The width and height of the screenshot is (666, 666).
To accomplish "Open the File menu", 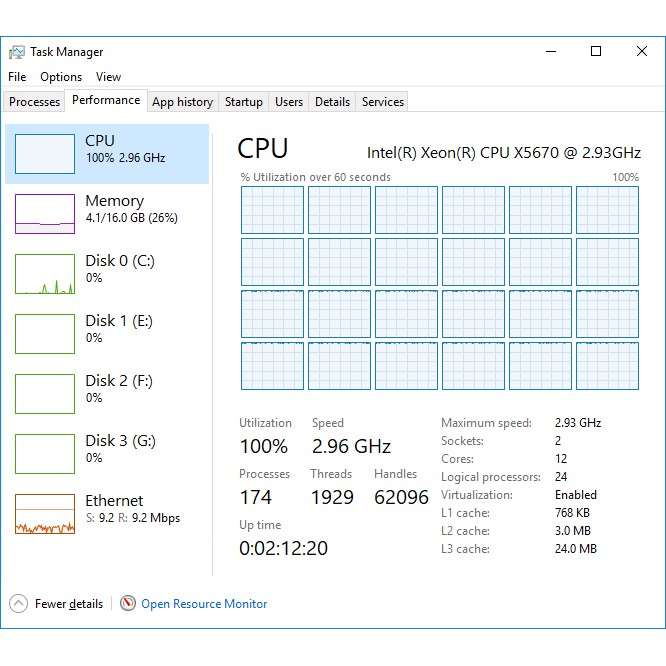I will tap(17, 77).
